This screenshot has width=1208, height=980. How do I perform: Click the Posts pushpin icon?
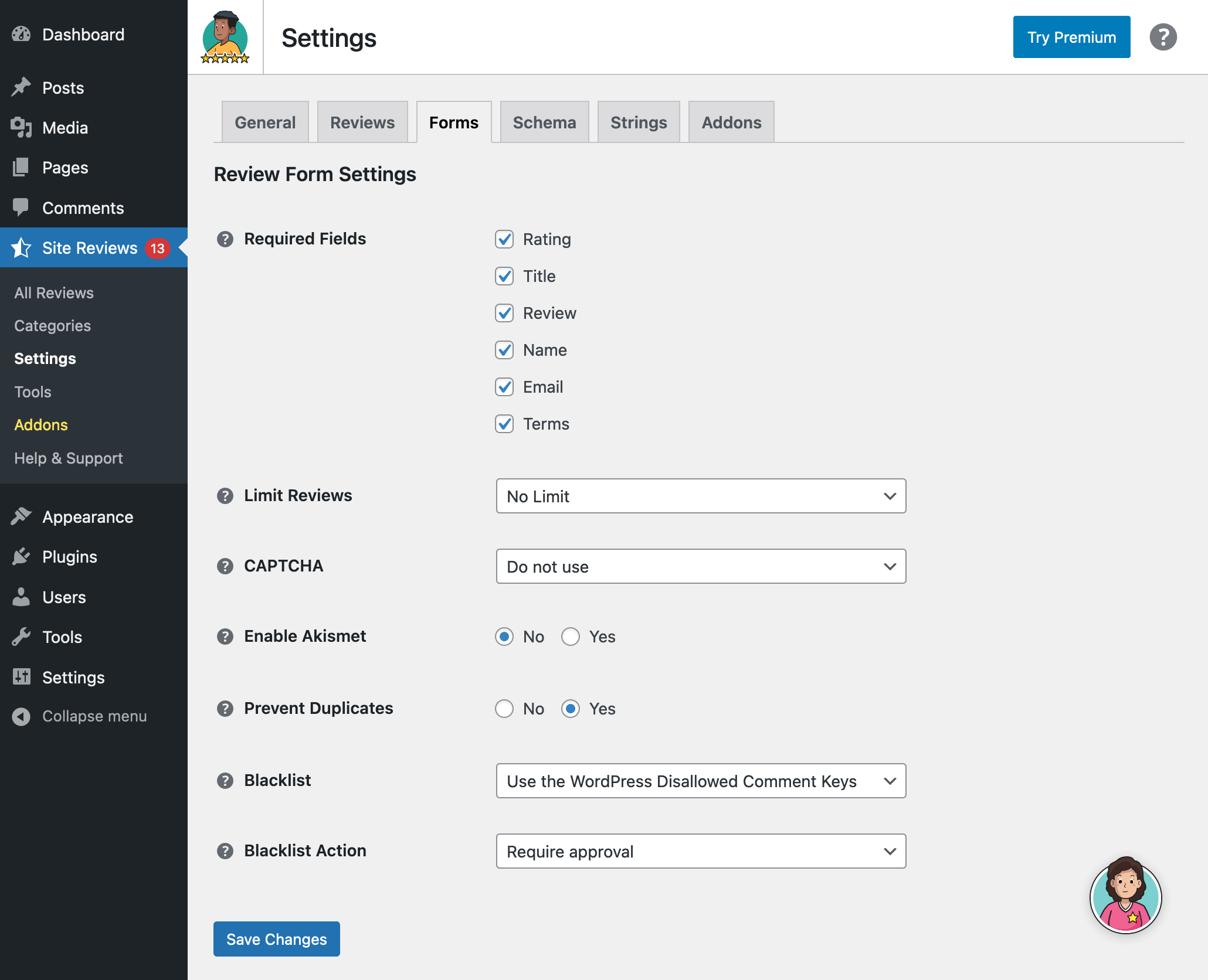tap(21, 87)
